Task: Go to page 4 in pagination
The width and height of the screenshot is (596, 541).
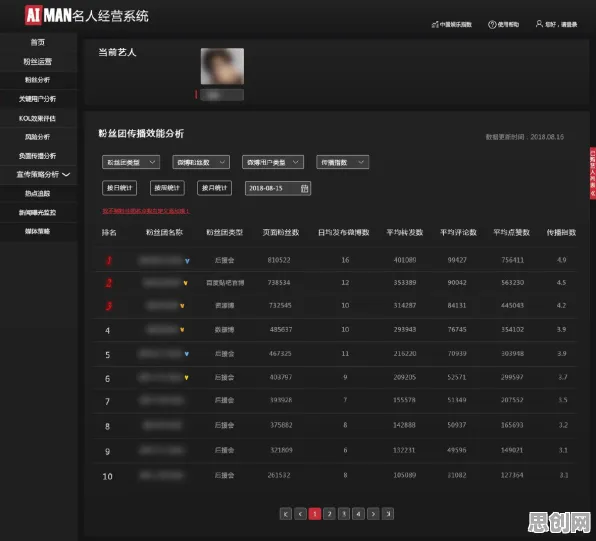Action: point(358,514)
